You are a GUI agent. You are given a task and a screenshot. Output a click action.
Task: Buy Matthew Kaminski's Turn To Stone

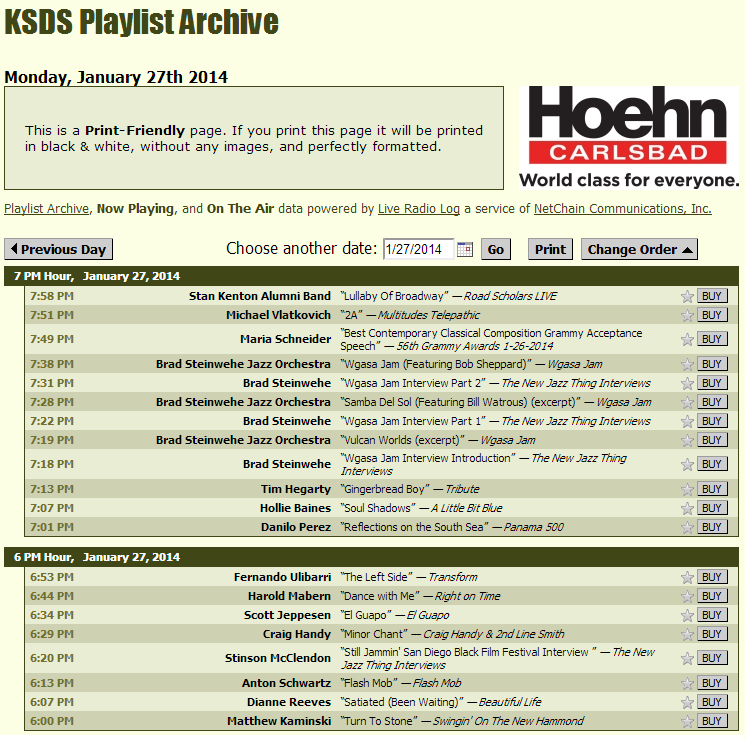(x=714, y=722)
